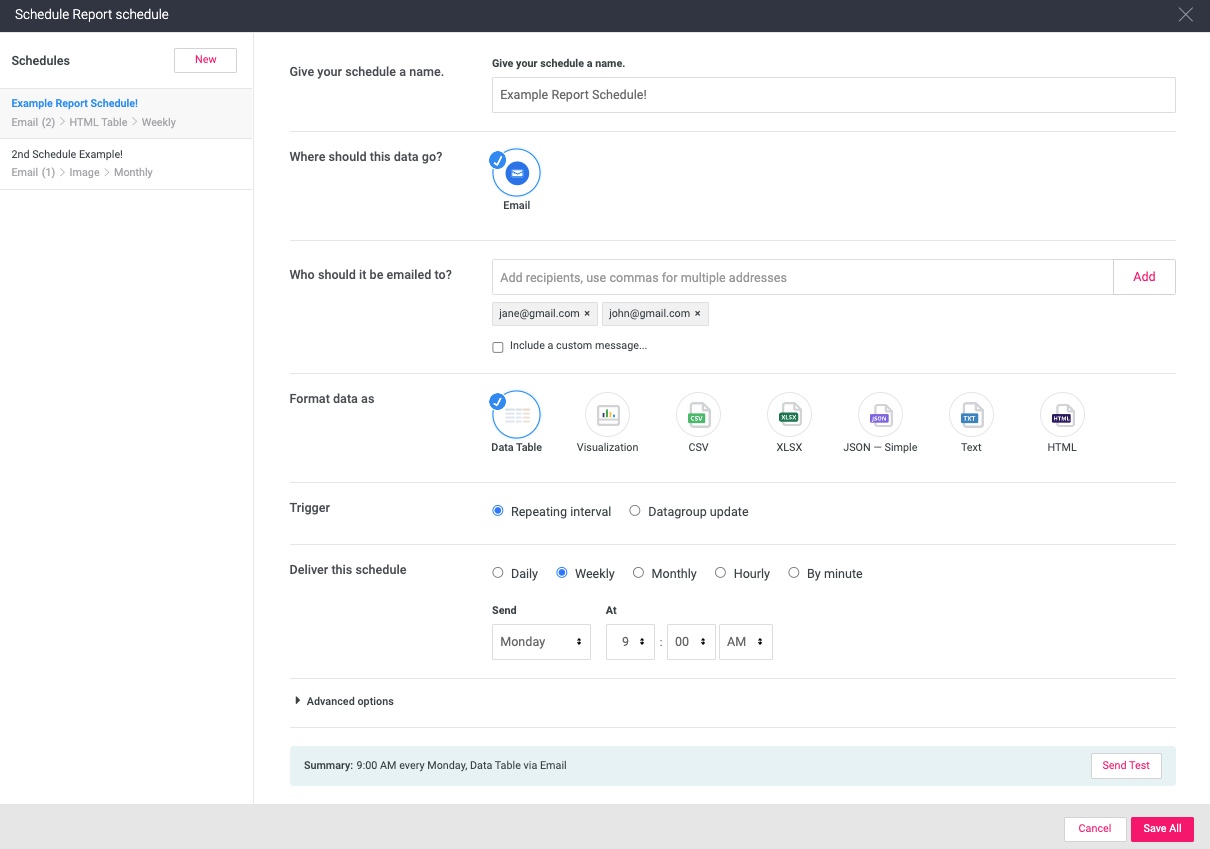Choose the Monthly delivery radio option

pyautogui.click(x=639, y=573)
